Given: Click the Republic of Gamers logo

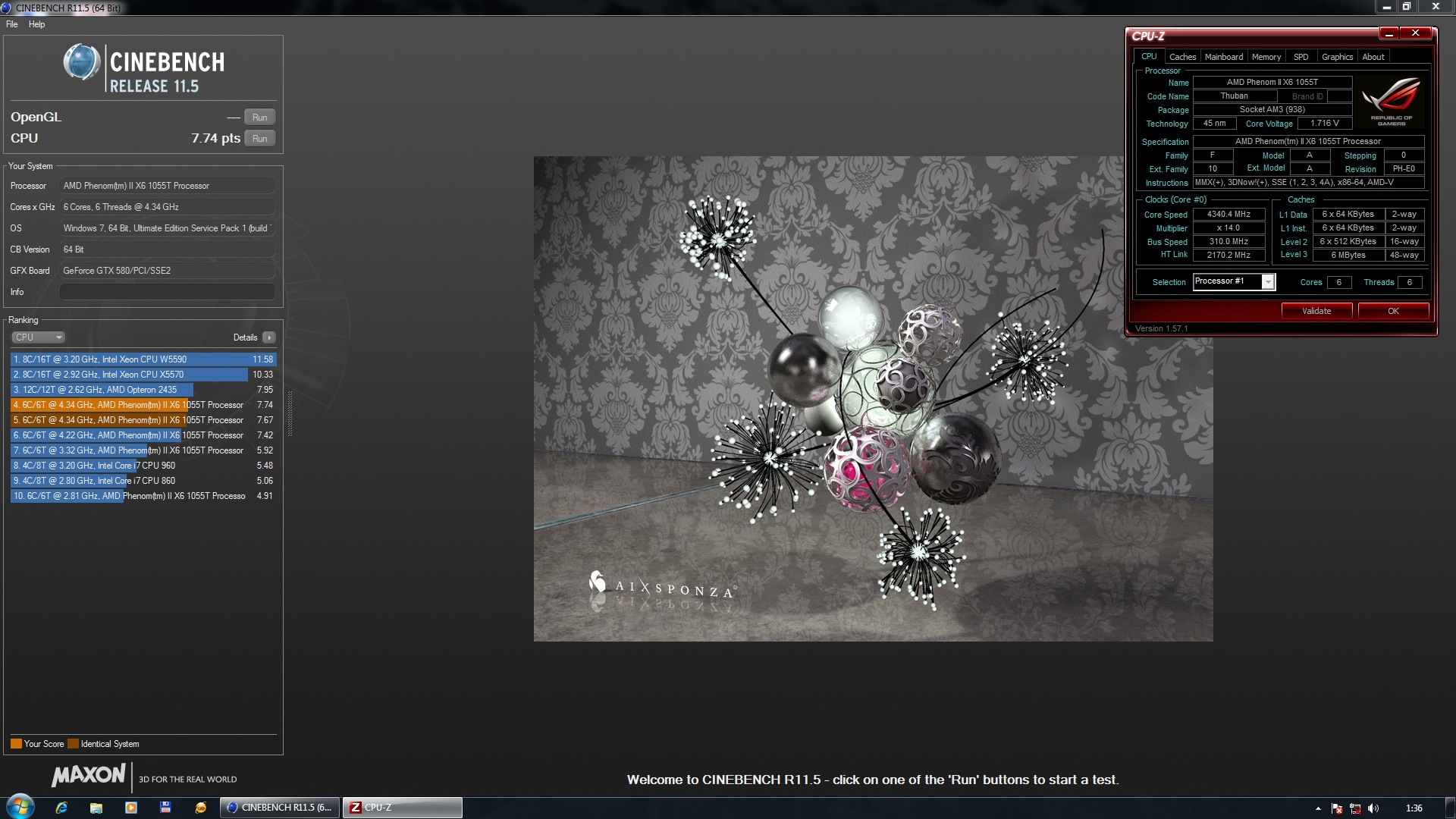Looking at the screenshot, I should pyautogui.click(x=1392, y=101).
